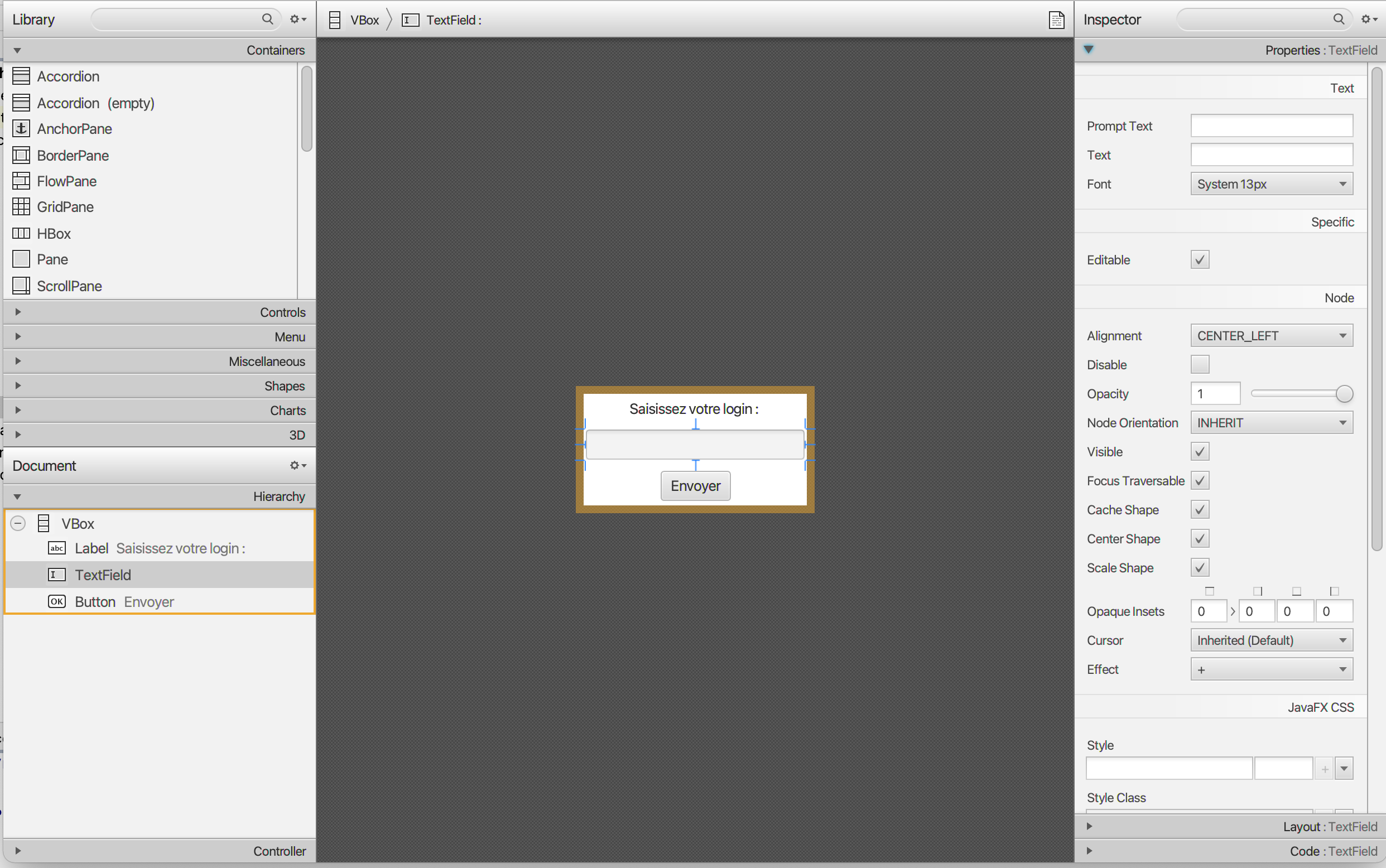Open the Alignment CENTER_LEFT dropdown
This screenshot has width=1386, height=868.
tap(1271, 336)
